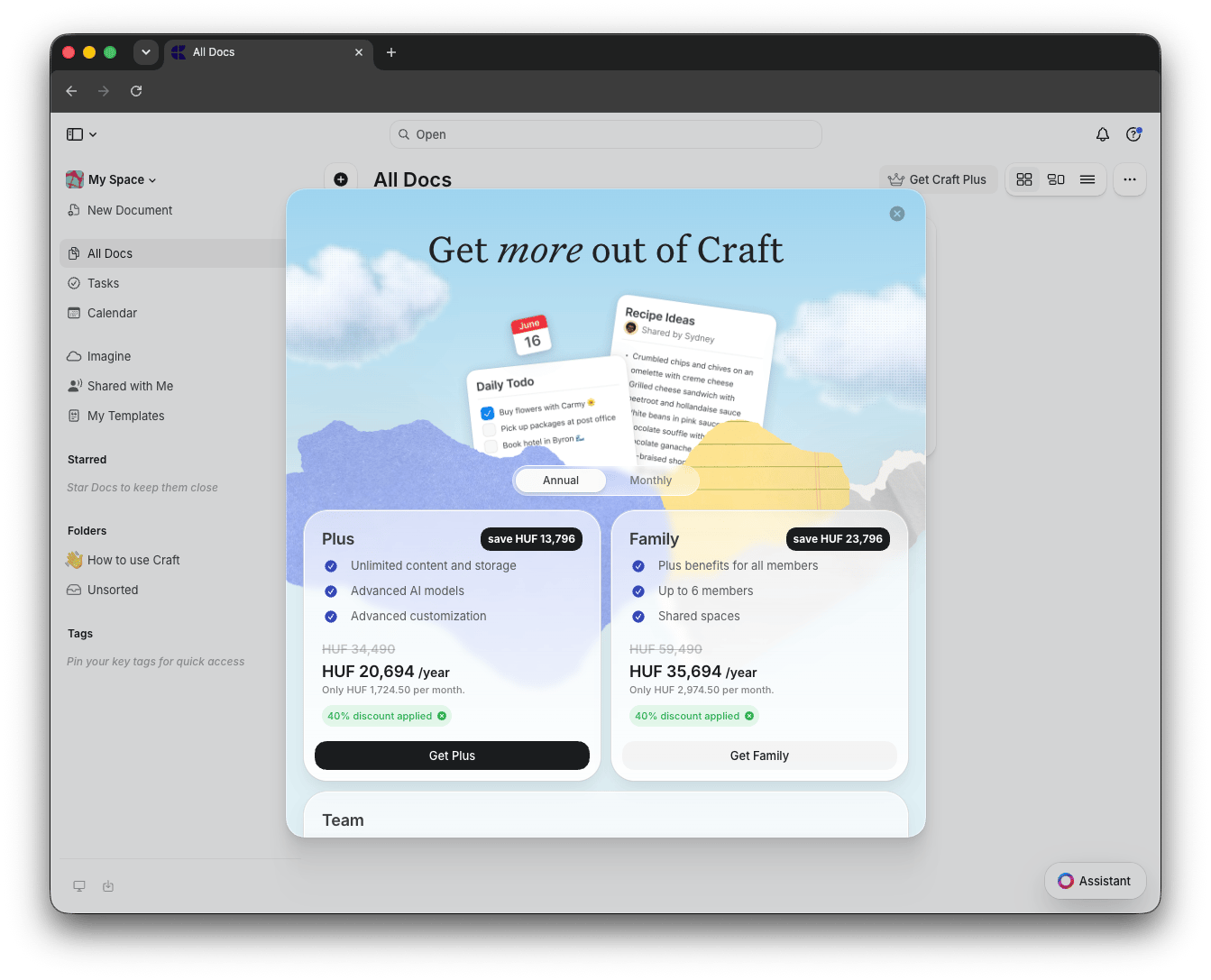This screenshot has height=980, width=1211.
Task: Toggle the sidebar panel icon
Action: [x=75, y=134]
